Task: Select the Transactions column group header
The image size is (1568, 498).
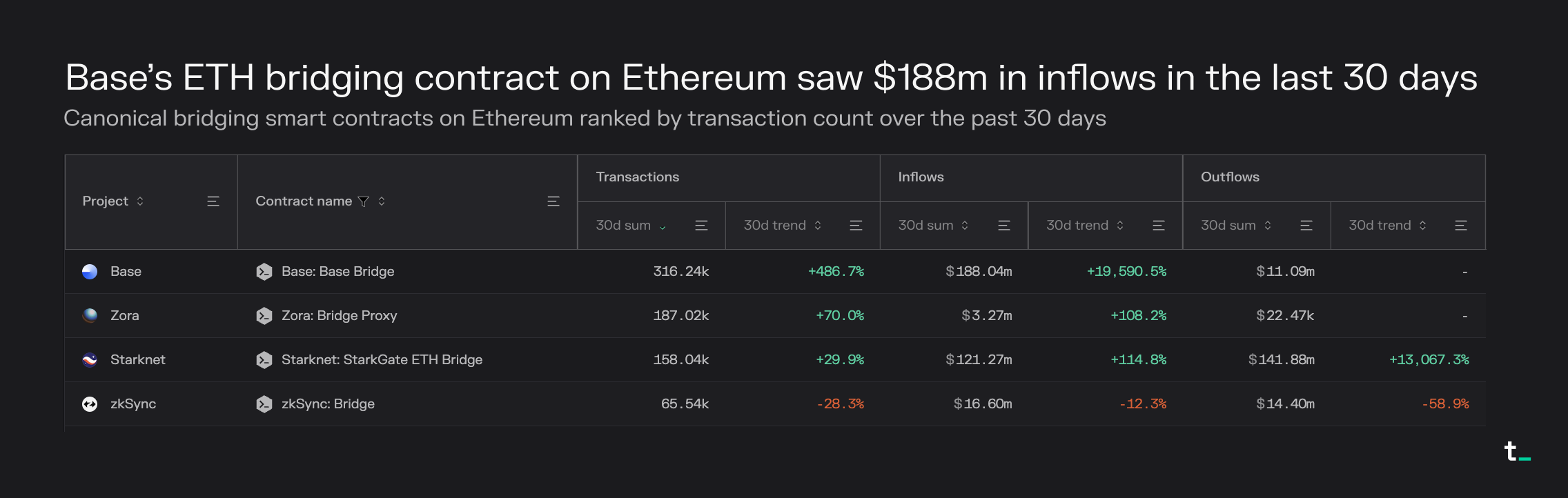Action: point(637,177)
